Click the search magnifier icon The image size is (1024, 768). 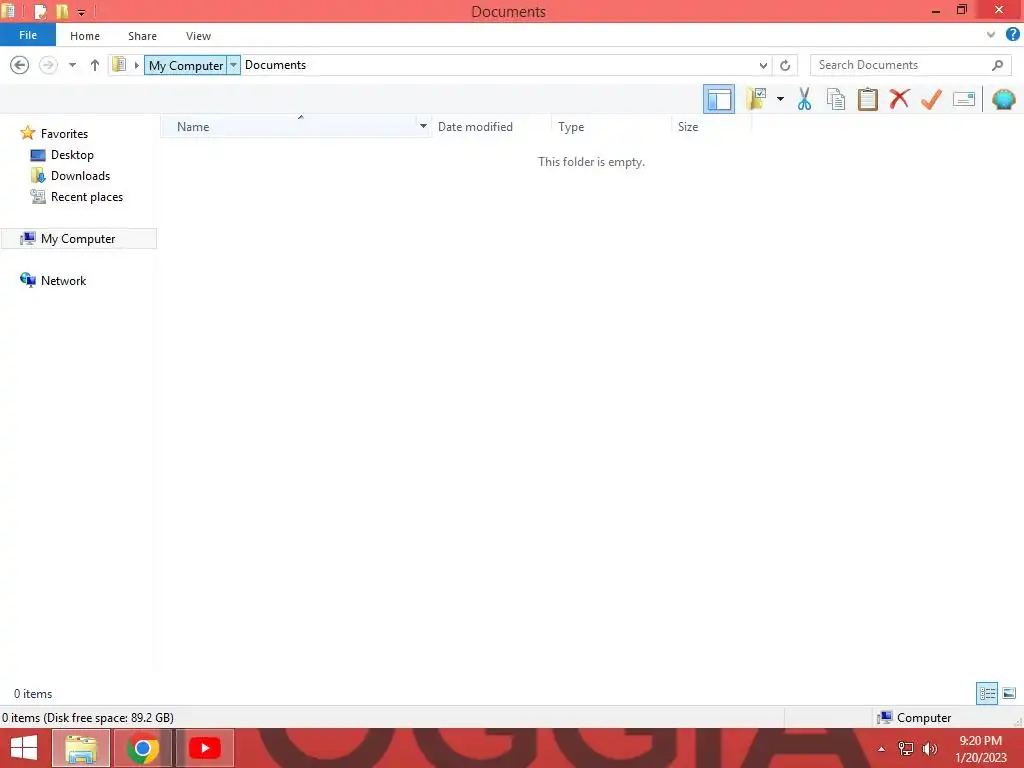click(997, 65)
